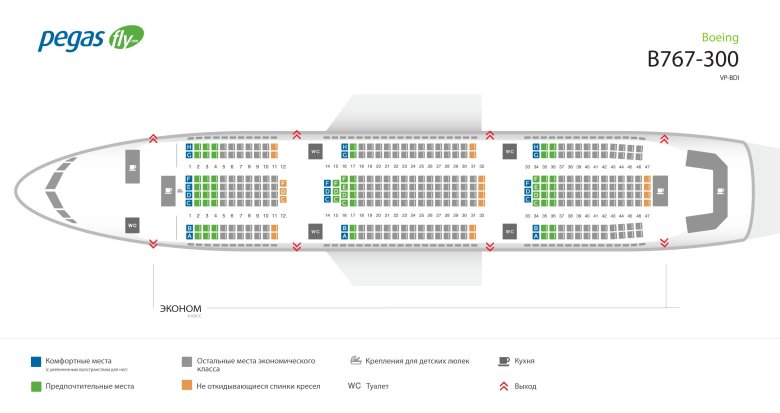
Task: Click the upper front exit arrow near row 1
Action: pyautogui.click(x=152, y=138)
